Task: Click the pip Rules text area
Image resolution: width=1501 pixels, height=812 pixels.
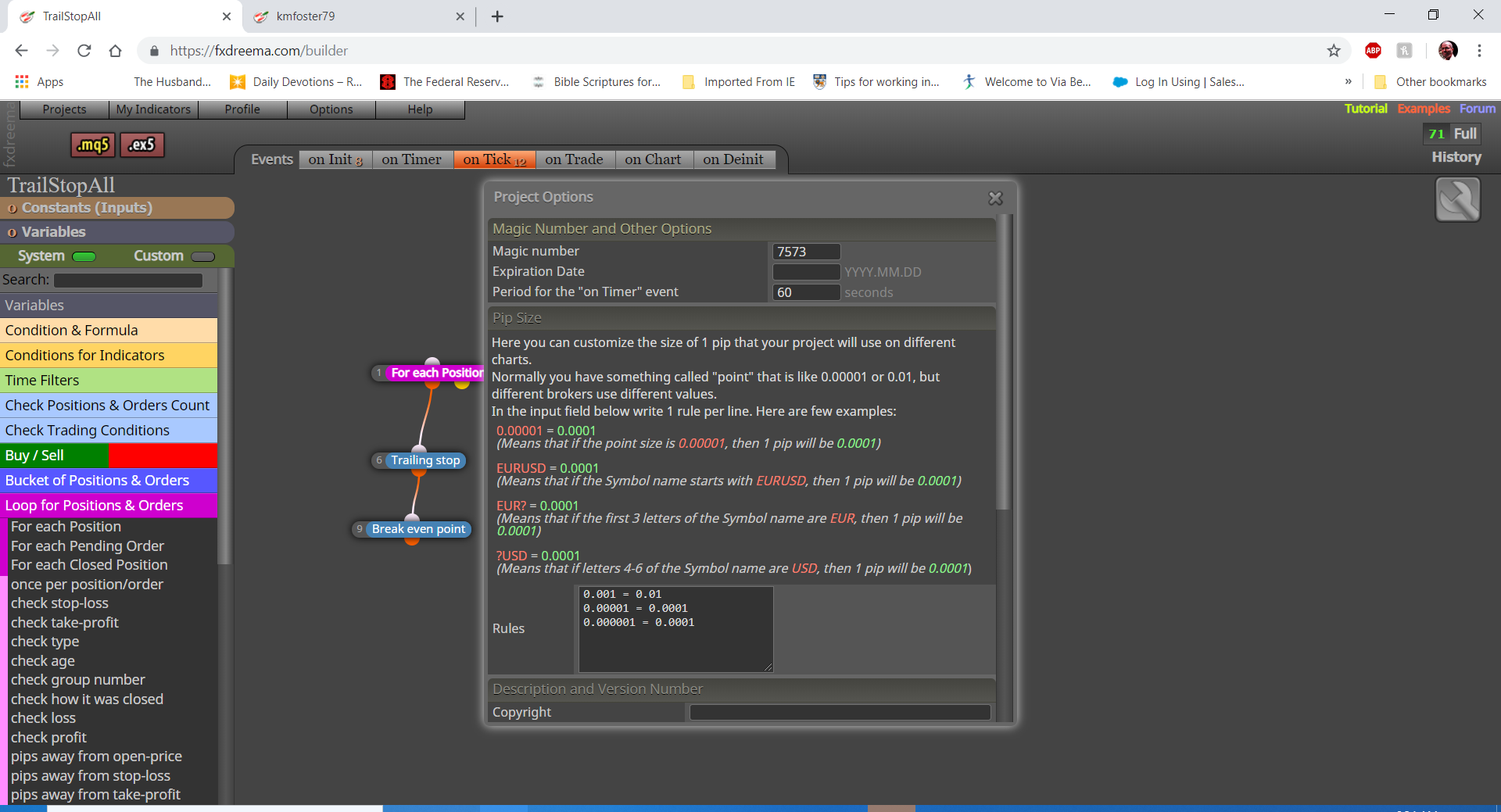Action: point(676,629)
